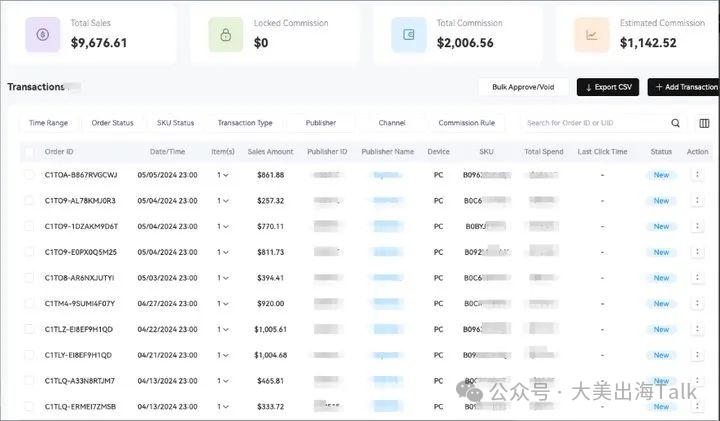This screenshot has width=720, height=421.
Task: Click the Estimated Commission $1,142.52 value
Action: [x=648, y=43]
